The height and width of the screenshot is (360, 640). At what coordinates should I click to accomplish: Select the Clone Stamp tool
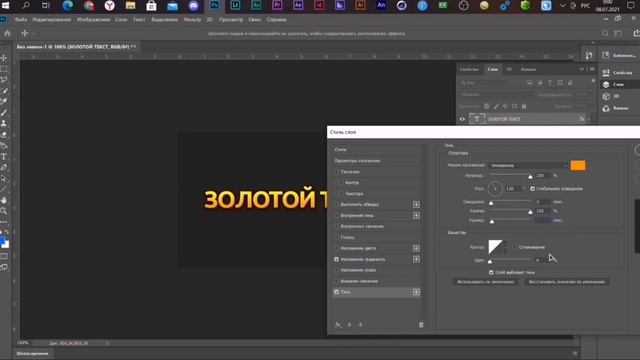pyautogui.click(x=4, y=123)
